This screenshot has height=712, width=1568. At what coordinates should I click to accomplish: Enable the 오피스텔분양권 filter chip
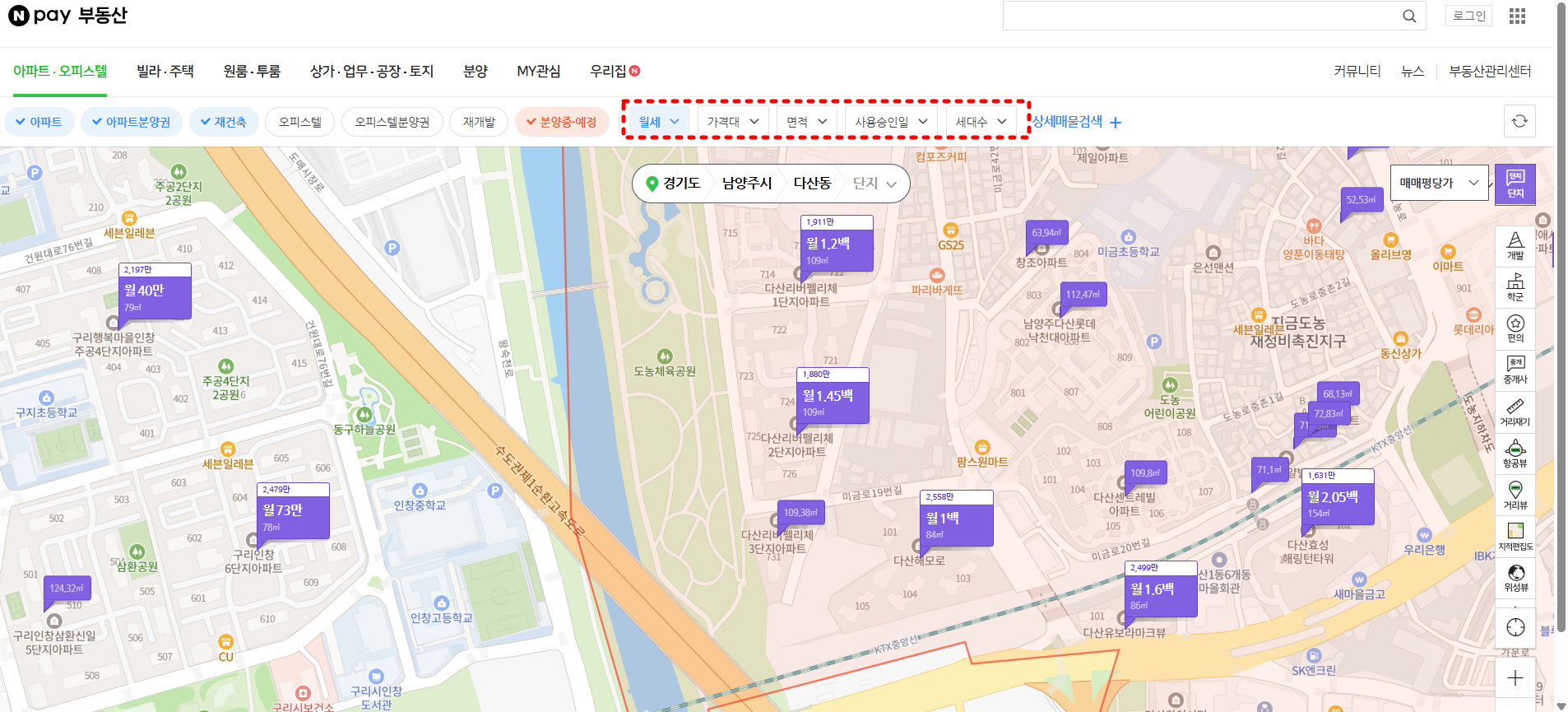(x=392, y=122)
